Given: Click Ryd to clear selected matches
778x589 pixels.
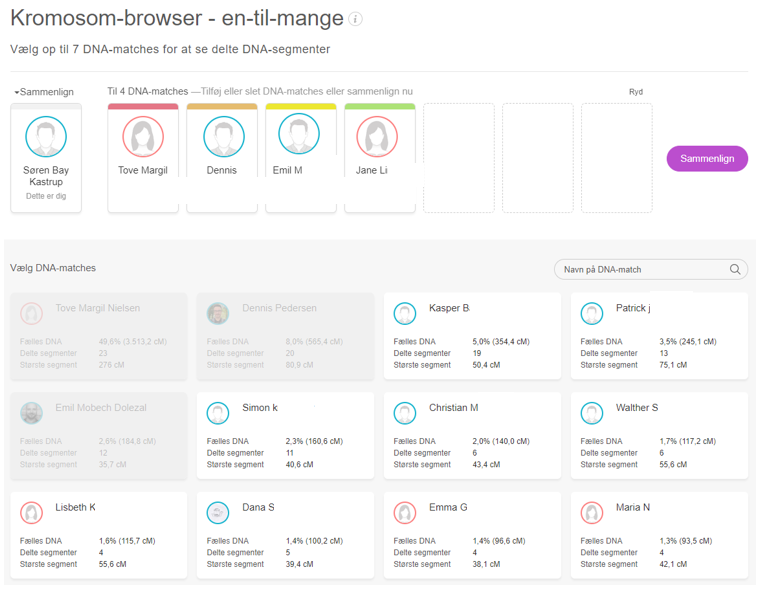Looking at the screenshot, I should click(635, 92).
